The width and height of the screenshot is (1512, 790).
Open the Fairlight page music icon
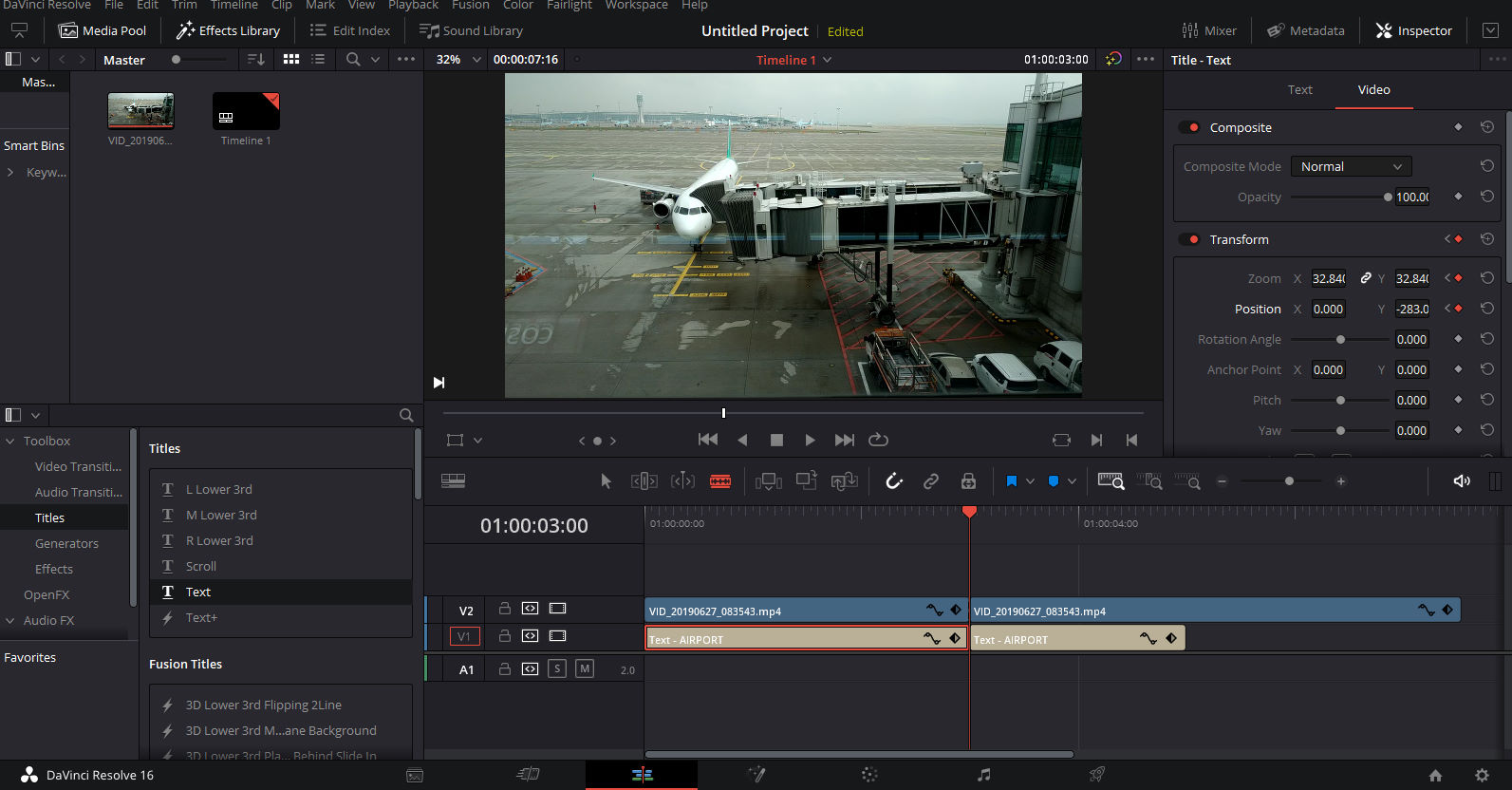pos(983,775)
